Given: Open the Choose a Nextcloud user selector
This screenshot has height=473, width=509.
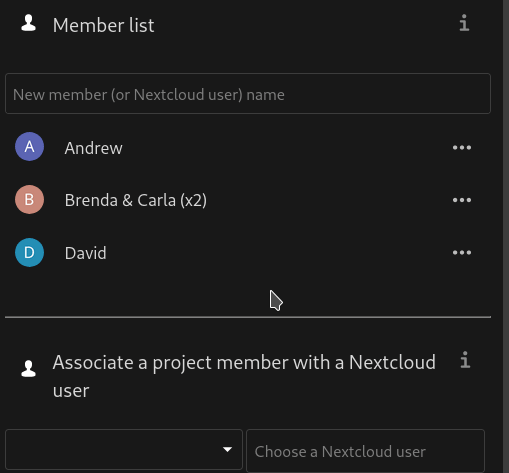Looking at the screenshot, I should (x=365, y=451).
